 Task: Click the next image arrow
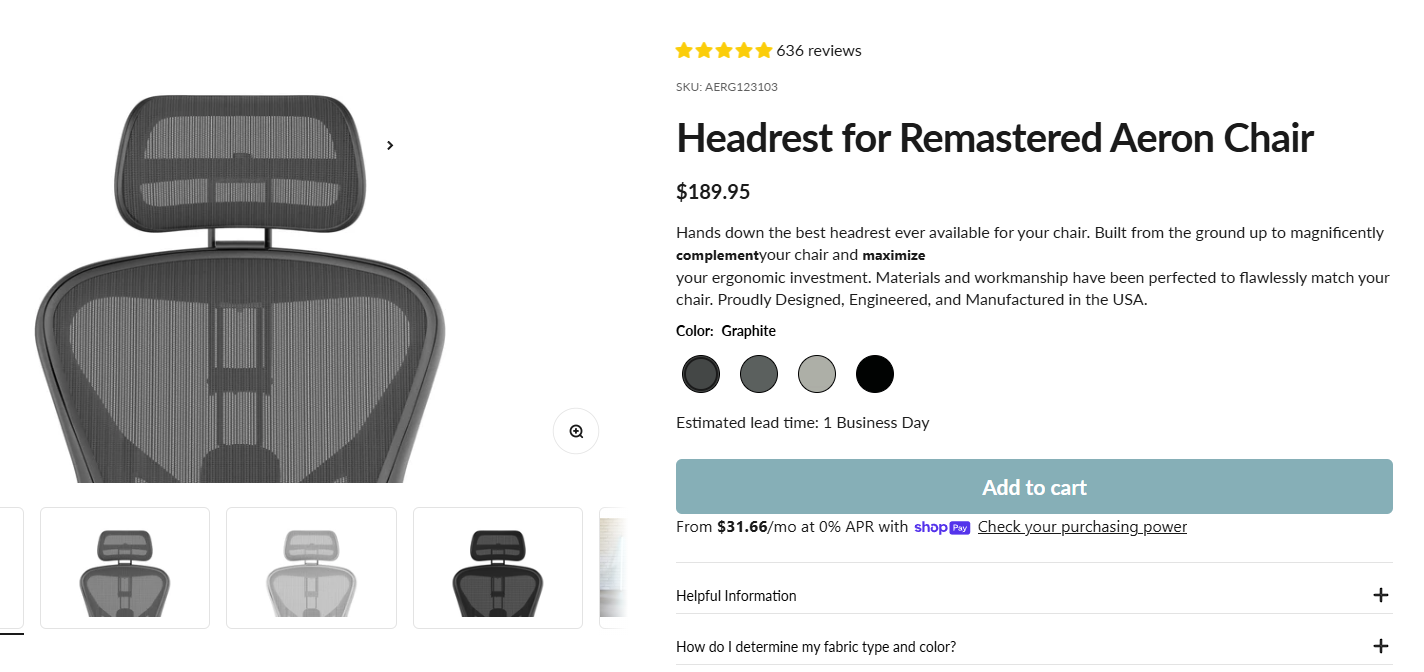point(390,145)
